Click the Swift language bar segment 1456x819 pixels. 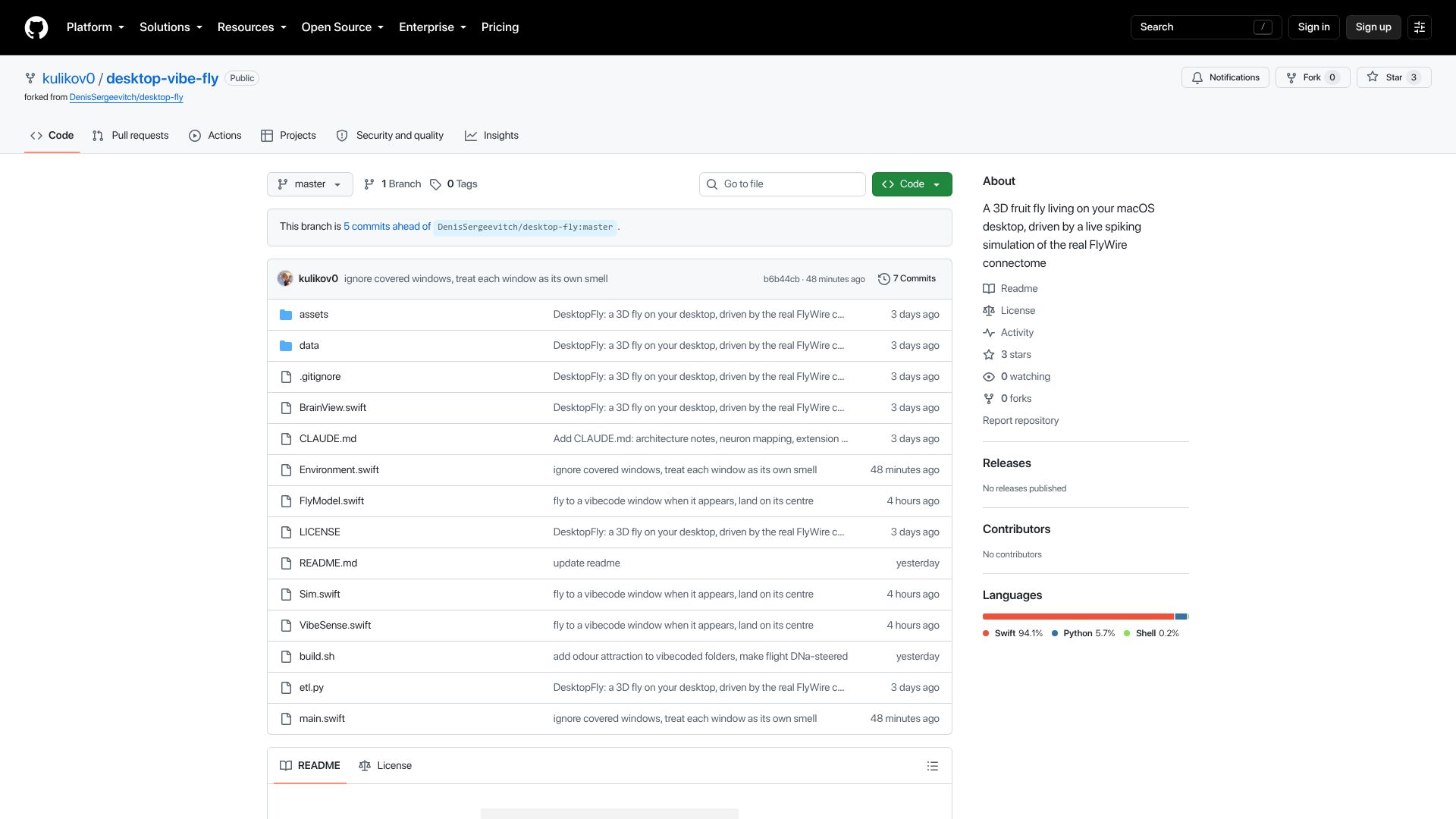pos(1078,617)
